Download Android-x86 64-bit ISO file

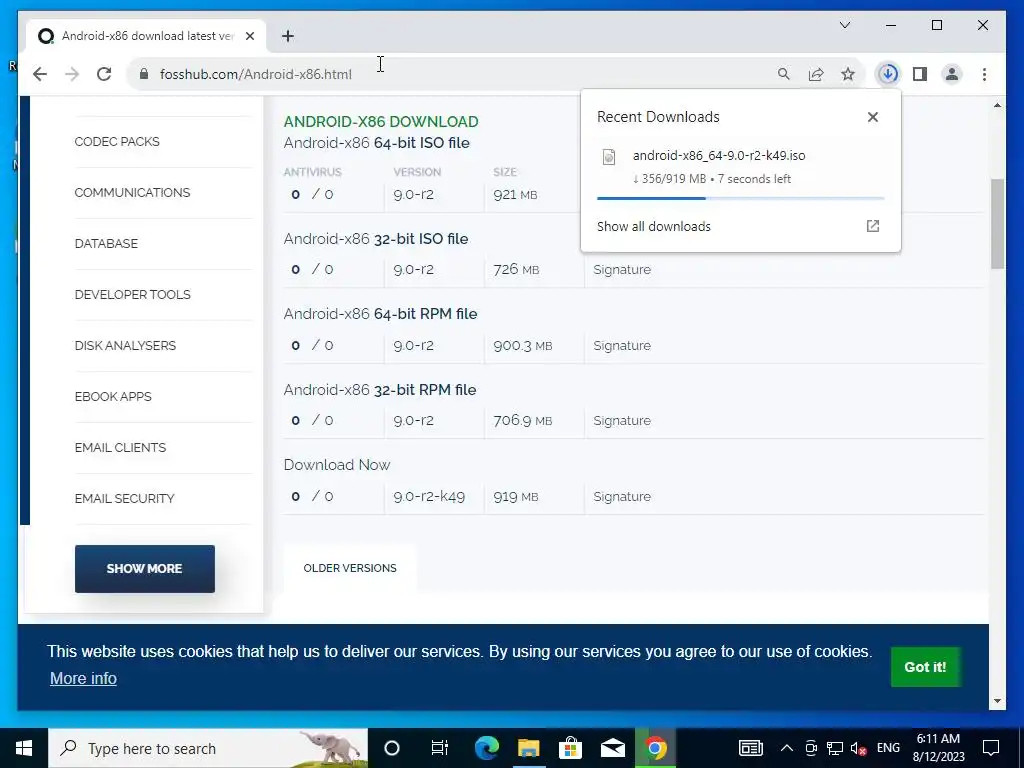[x=376, y=143]
